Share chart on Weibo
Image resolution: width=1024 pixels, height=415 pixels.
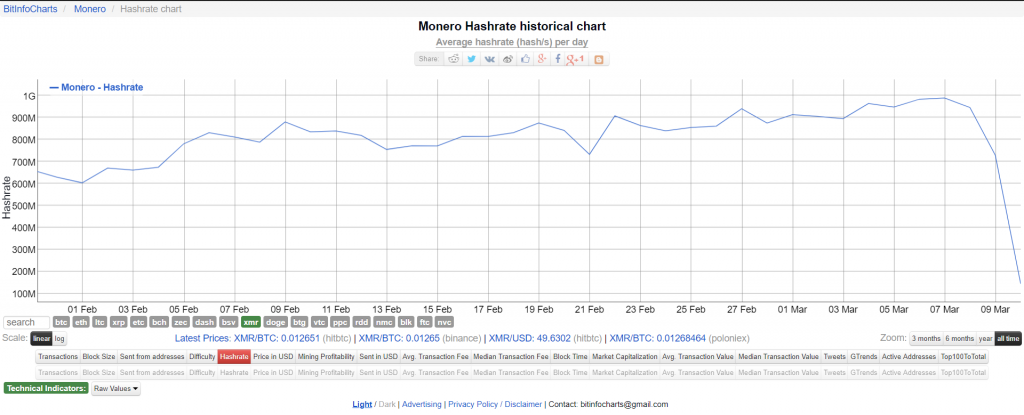click(507, 59)
